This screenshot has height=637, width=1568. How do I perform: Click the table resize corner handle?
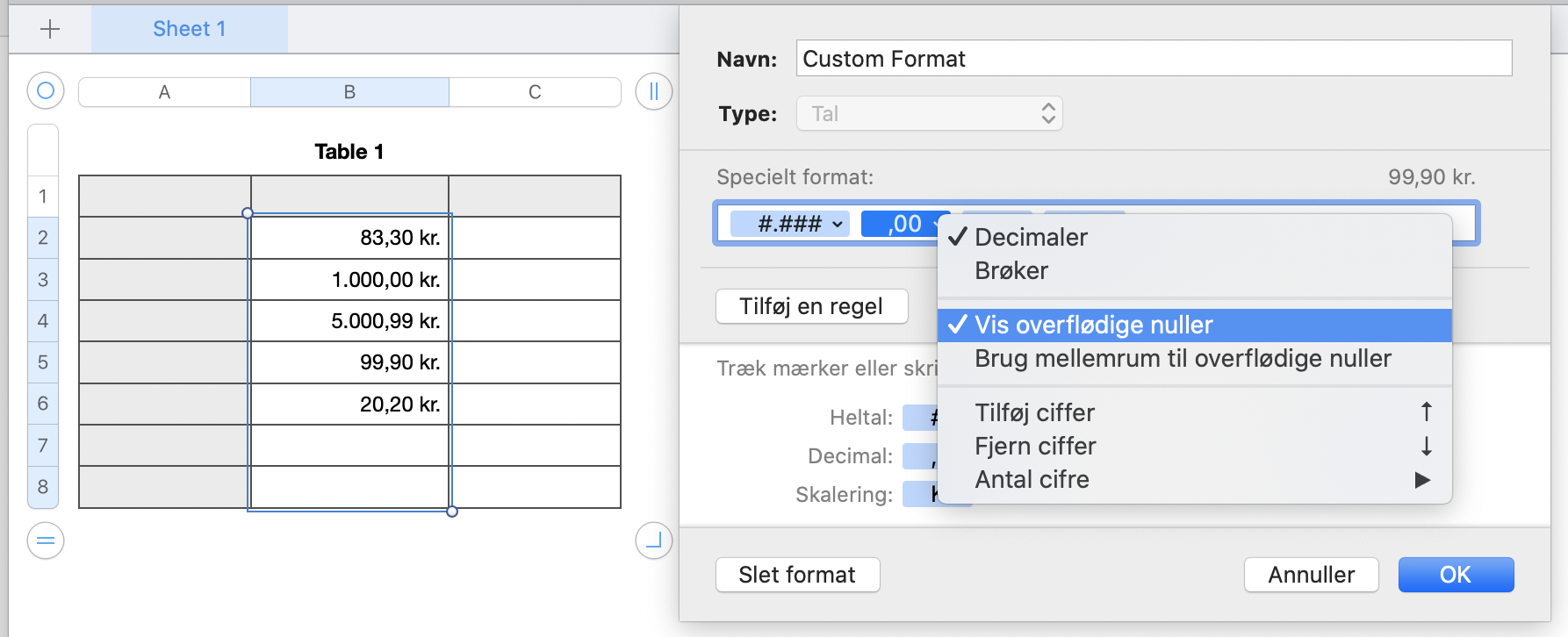pos(653,540)
